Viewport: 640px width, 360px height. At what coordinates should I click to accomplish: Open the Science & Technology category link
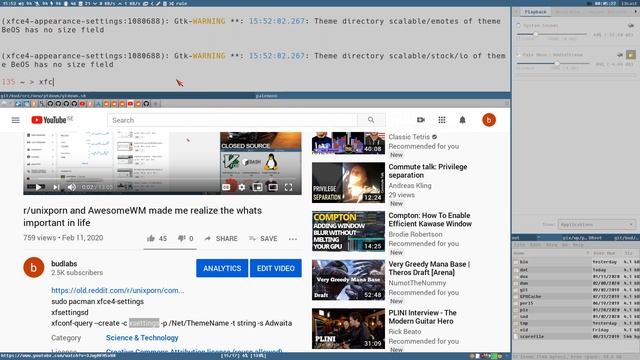tap(142, 338)
